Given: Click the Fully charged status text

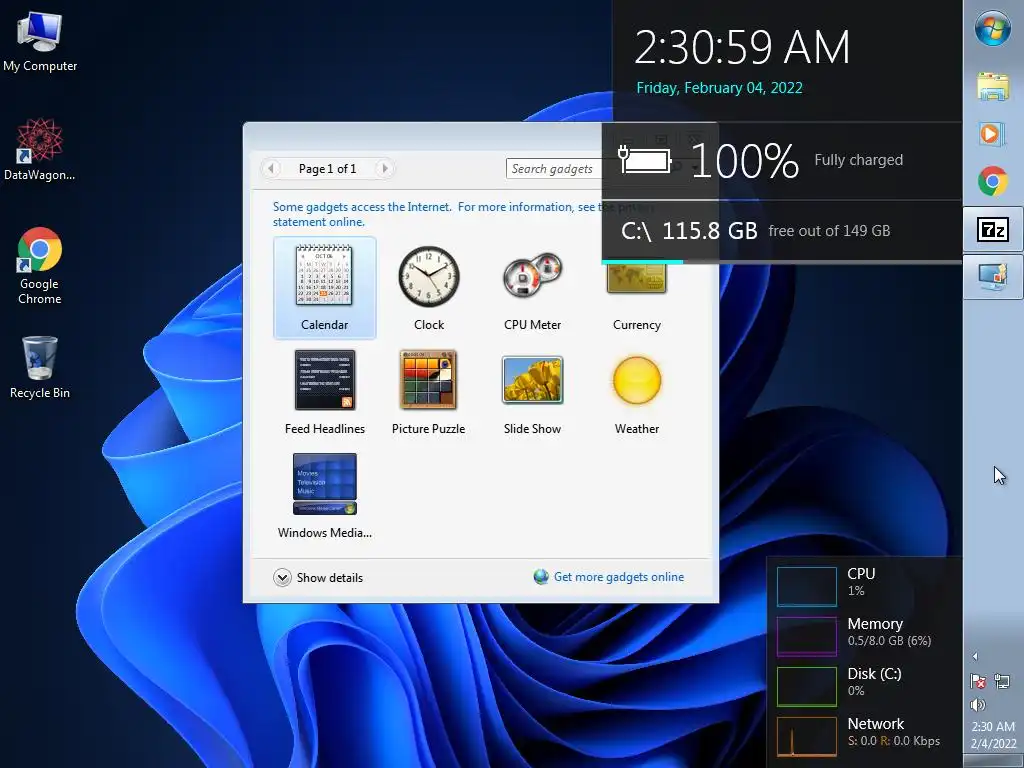Looking at the screenshot, I should [x=859, y=160].
